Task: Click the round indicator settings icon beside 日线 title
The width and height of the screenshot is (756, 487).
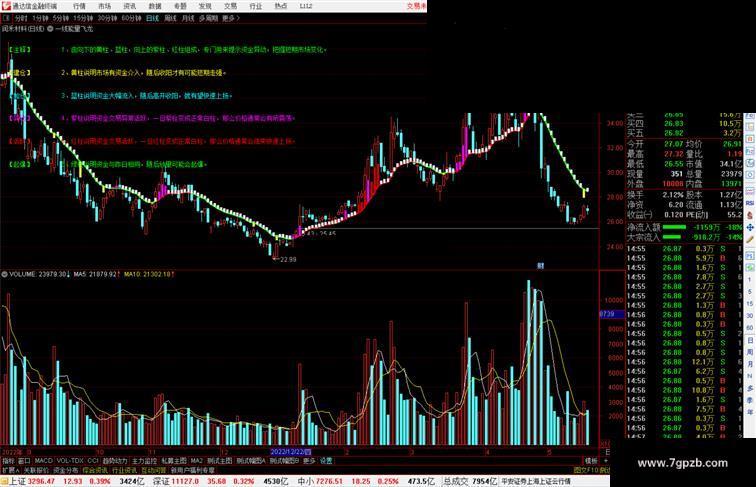Action: (50, 29)
